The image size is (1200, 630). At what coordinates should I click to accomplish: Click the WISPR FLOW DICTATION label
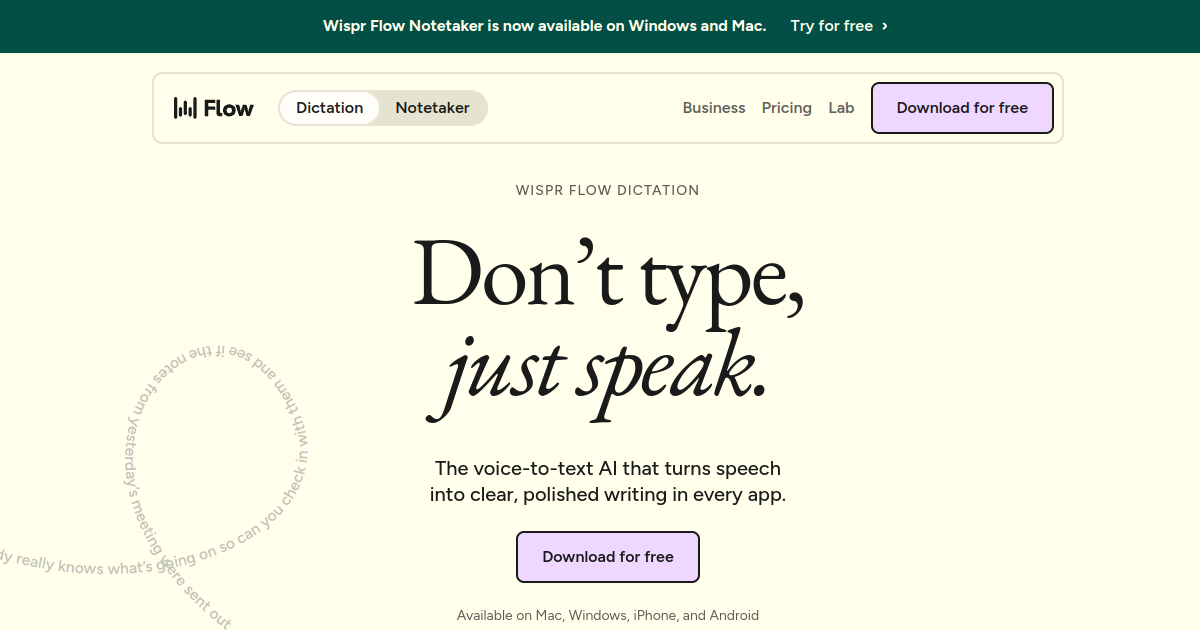(x=608, y=190)
